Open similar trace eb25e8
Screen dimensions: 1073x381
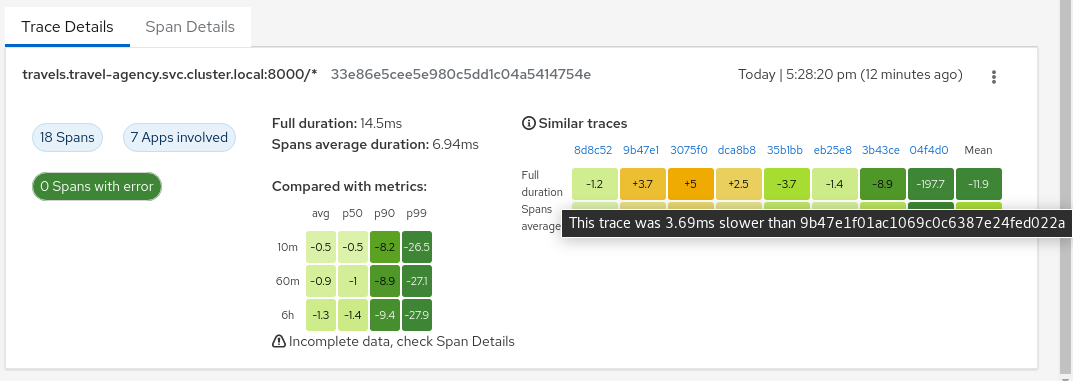point(833,150)
